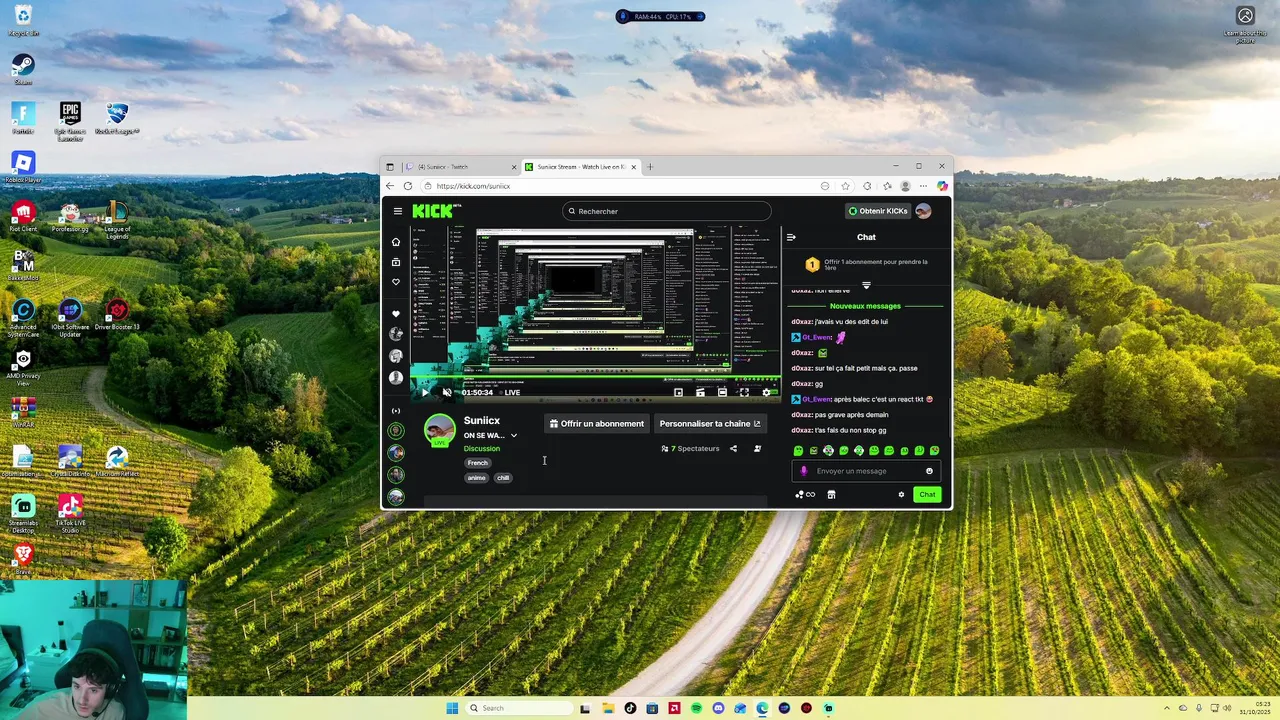Refresh the browser page
The width and height of the screenshot is (1280, 720).
pyautogui.click(x=408, y=186)
